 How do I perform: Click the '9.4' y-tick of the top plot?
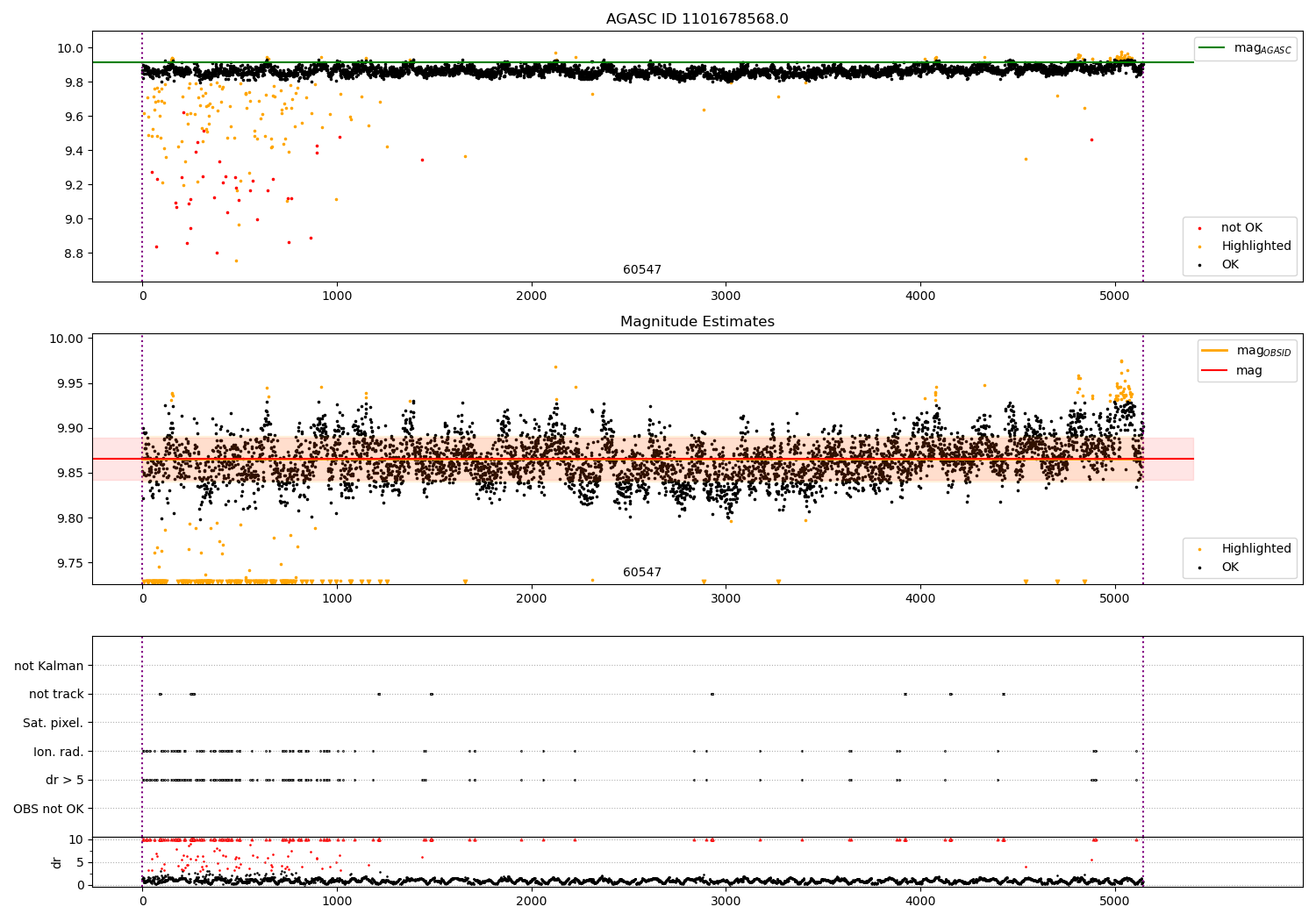75,151
